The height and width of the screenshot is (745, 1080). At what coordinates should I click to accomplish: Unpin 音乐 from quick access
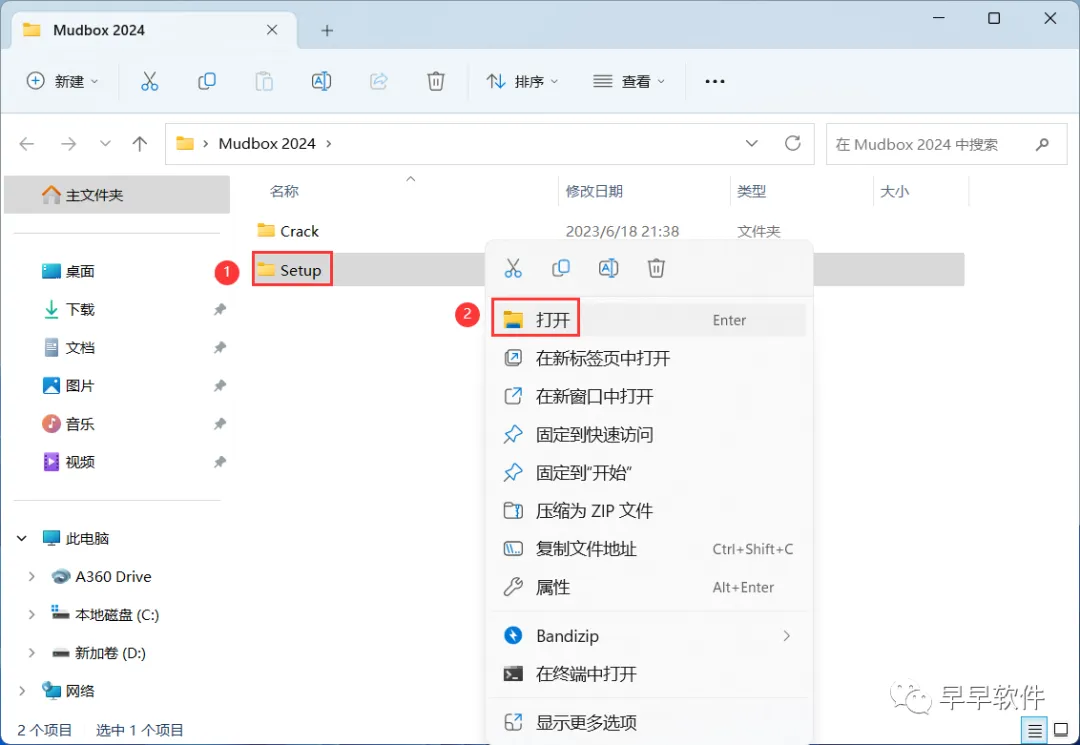[x=220, y=423]
